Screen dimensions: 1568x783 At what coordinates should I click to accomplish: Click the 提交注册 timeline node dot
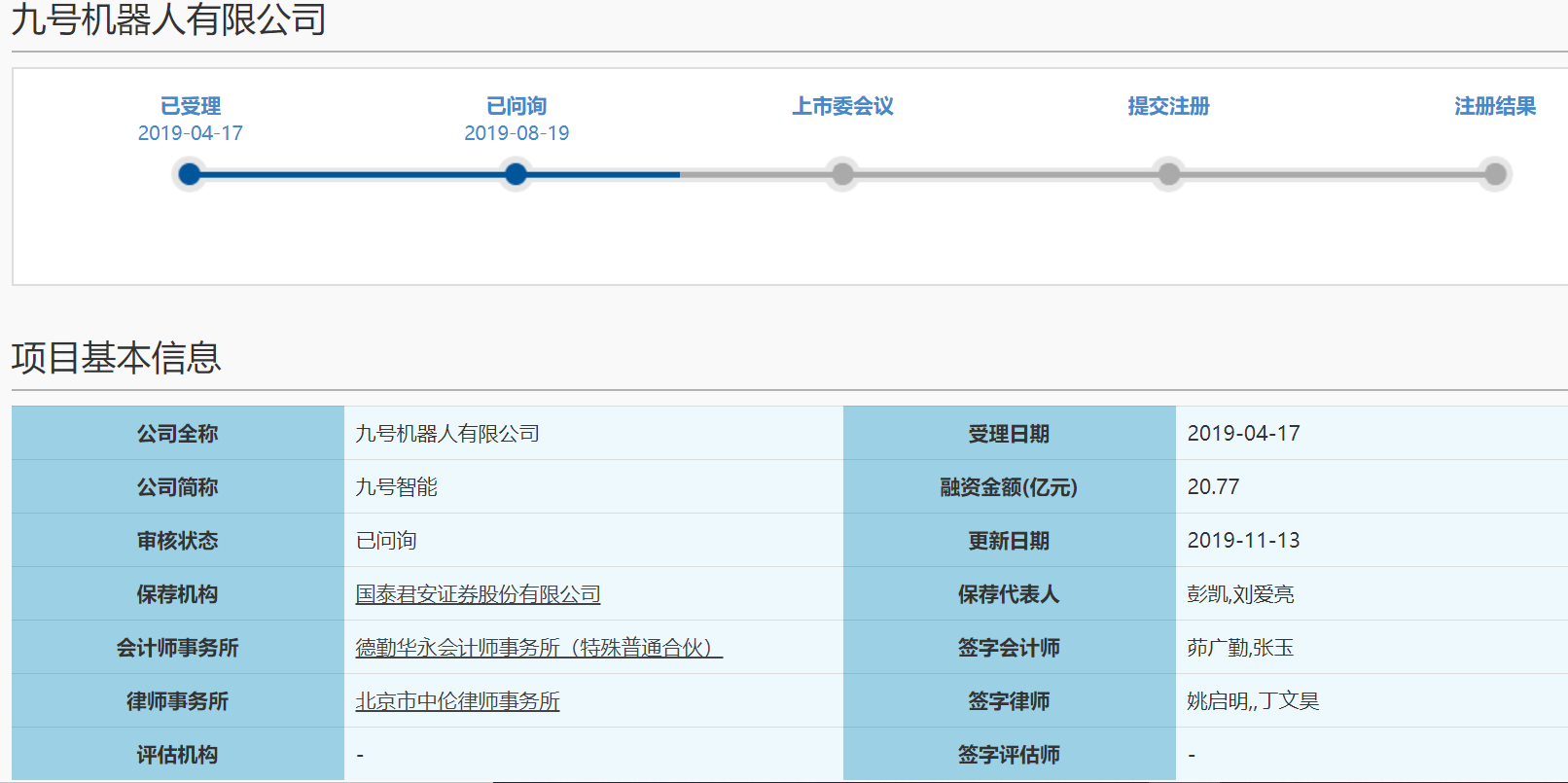1168,174
